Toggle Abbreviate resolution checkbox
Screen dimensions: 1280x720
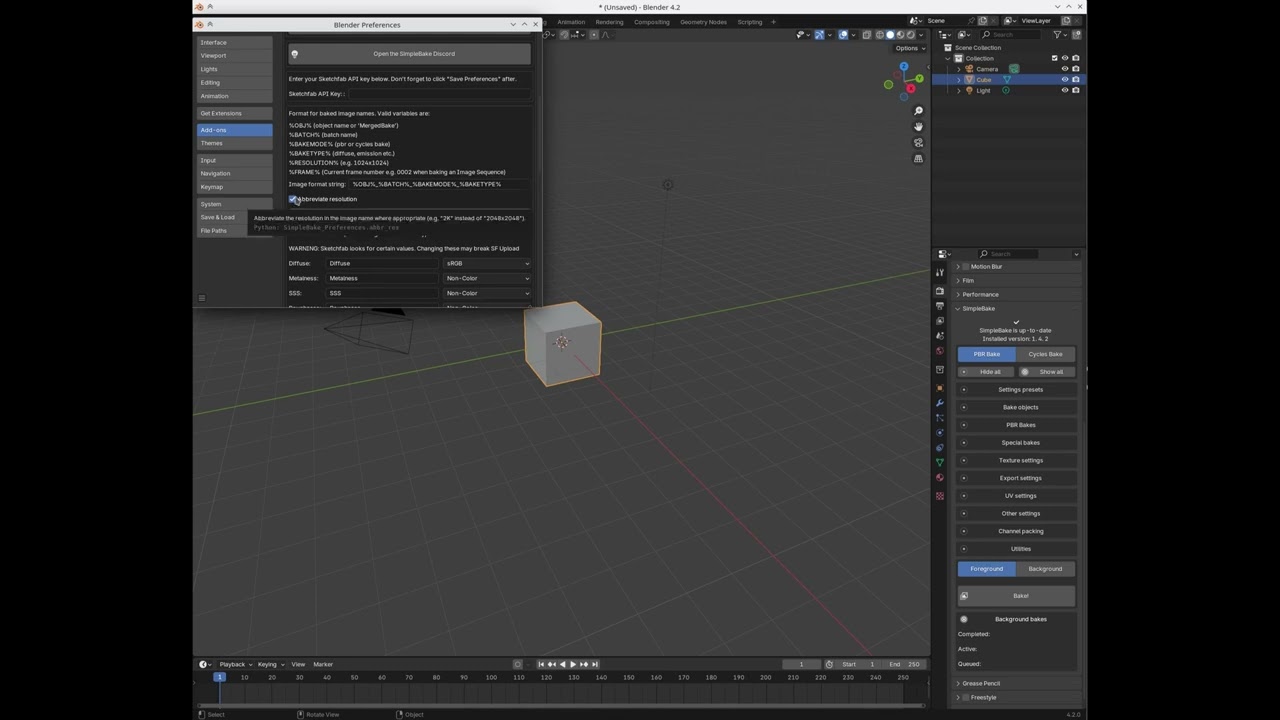pos(294,199)
